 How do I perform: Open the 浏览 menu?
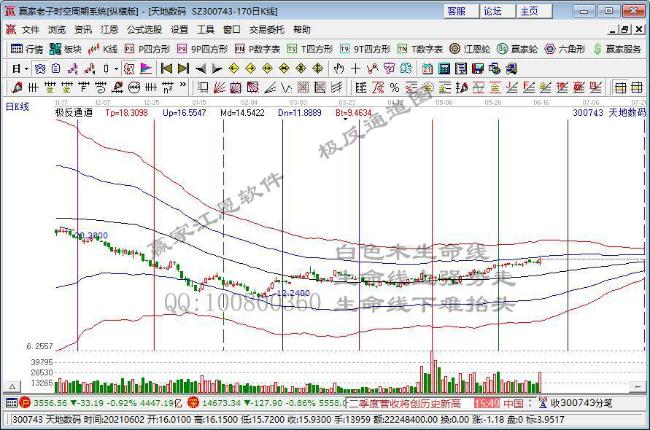coord(57,29)
